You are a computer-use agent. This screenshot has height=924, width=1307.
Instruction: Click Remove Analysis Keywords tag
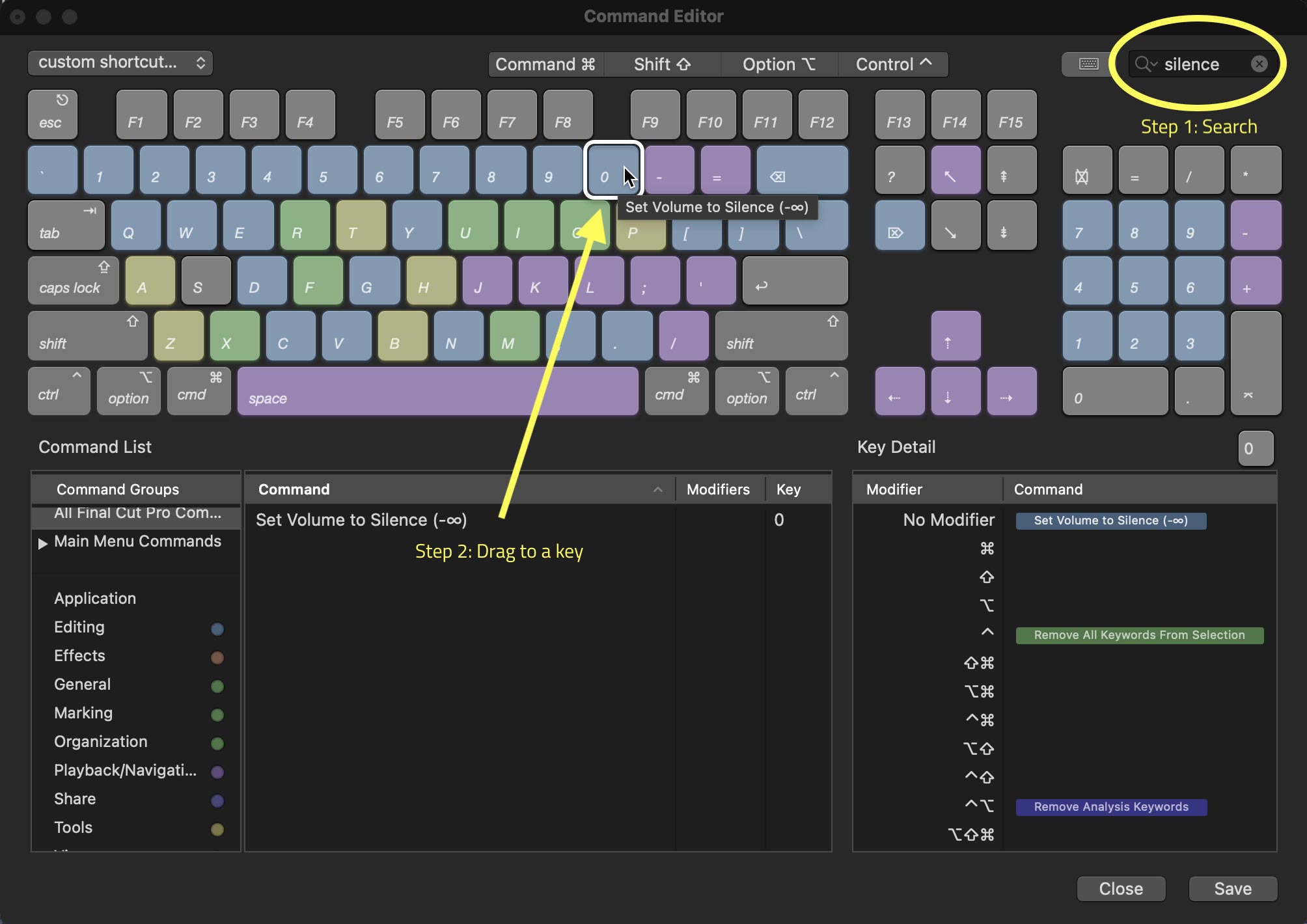coord(1111,807)
